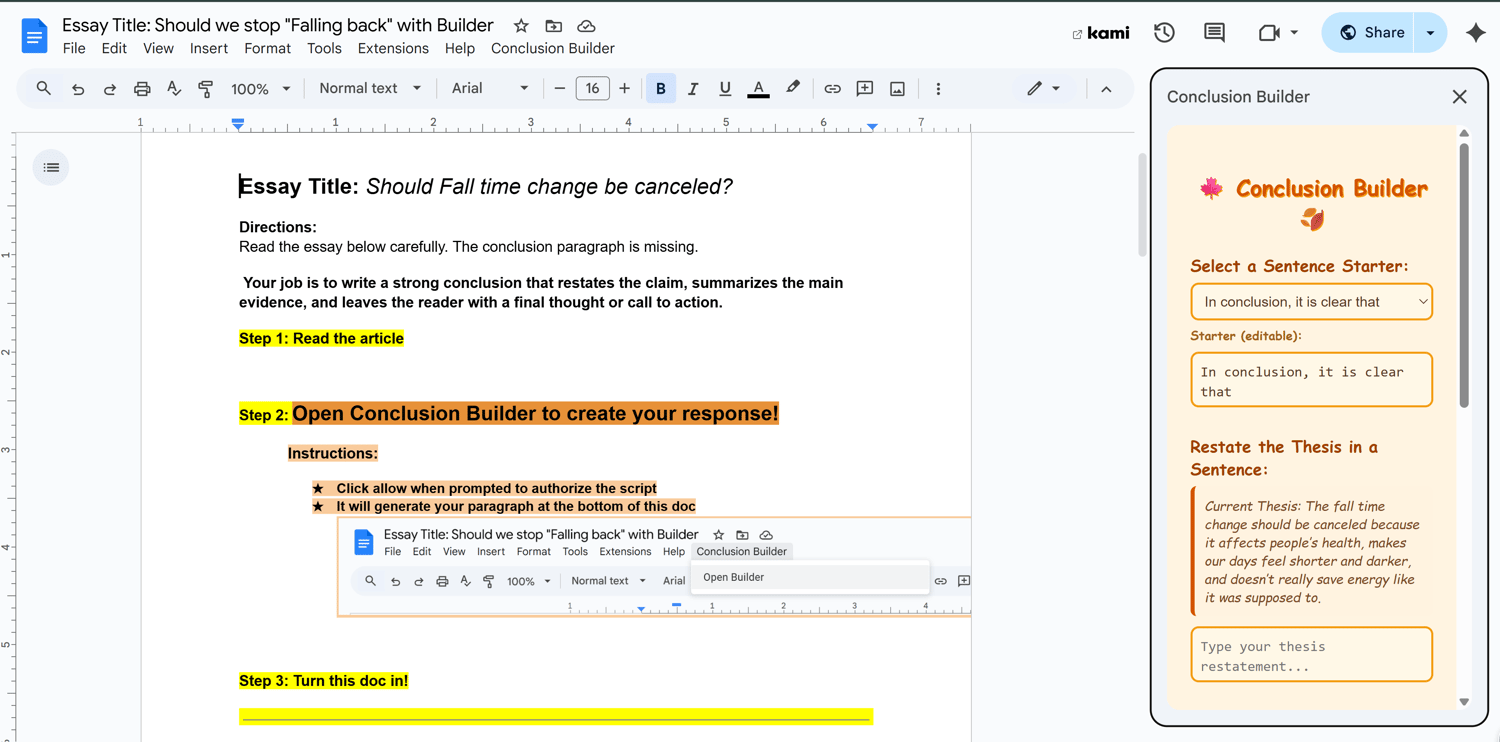This screenshot has width=1500, height=742.
Task: Click the 'Step 3: Turn this doc in!' text
Action: pyautogui.click(x=323, y=680)
